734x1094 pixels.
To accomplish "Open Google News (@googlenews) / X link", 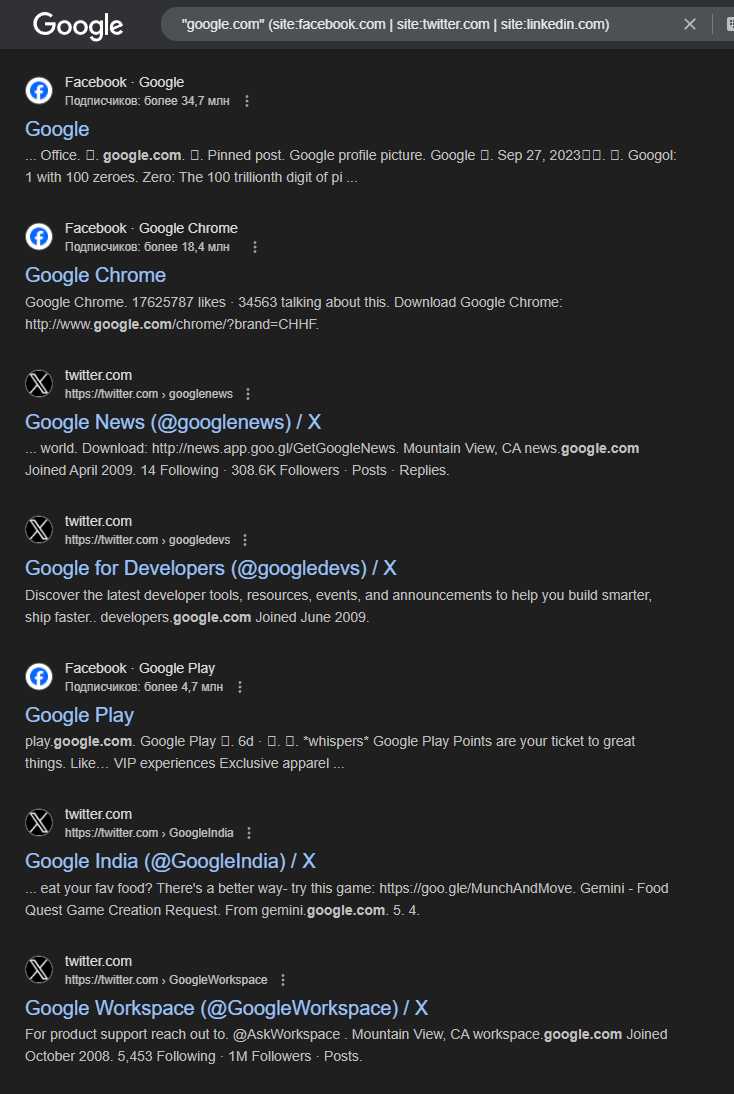I will tap(173, 422).
